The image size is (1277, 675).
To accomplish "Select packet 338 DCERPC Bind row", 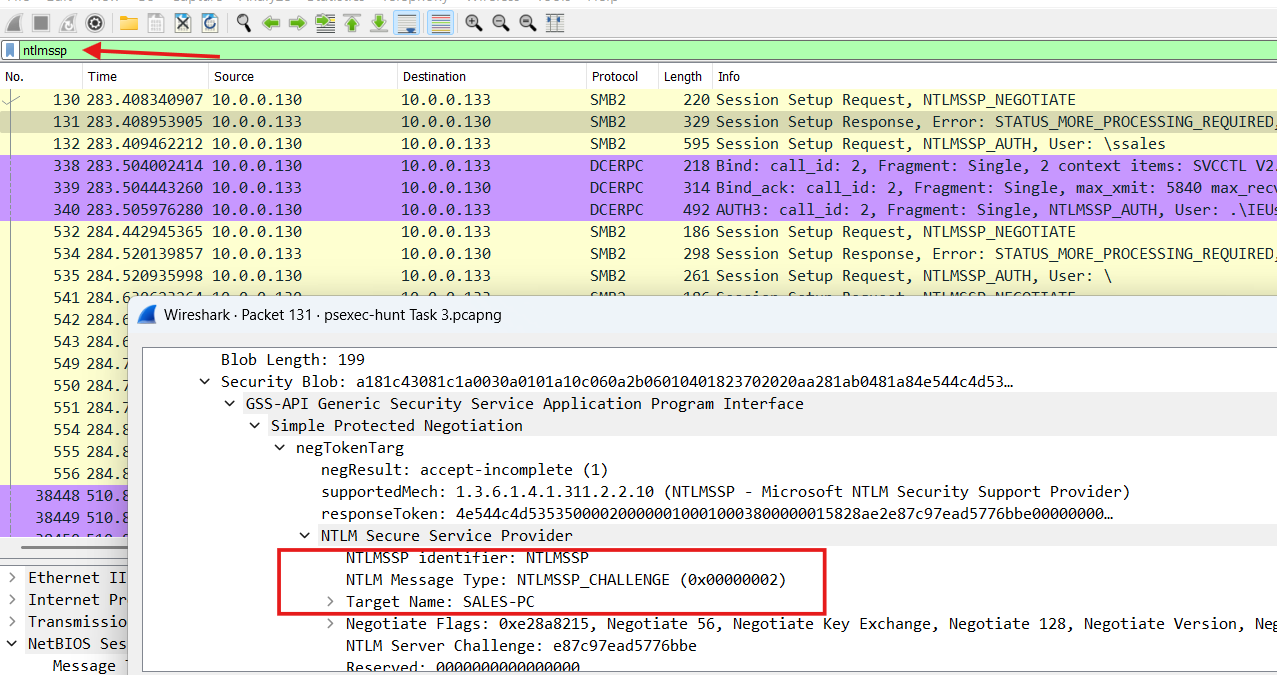I will [x=638, y=166].
